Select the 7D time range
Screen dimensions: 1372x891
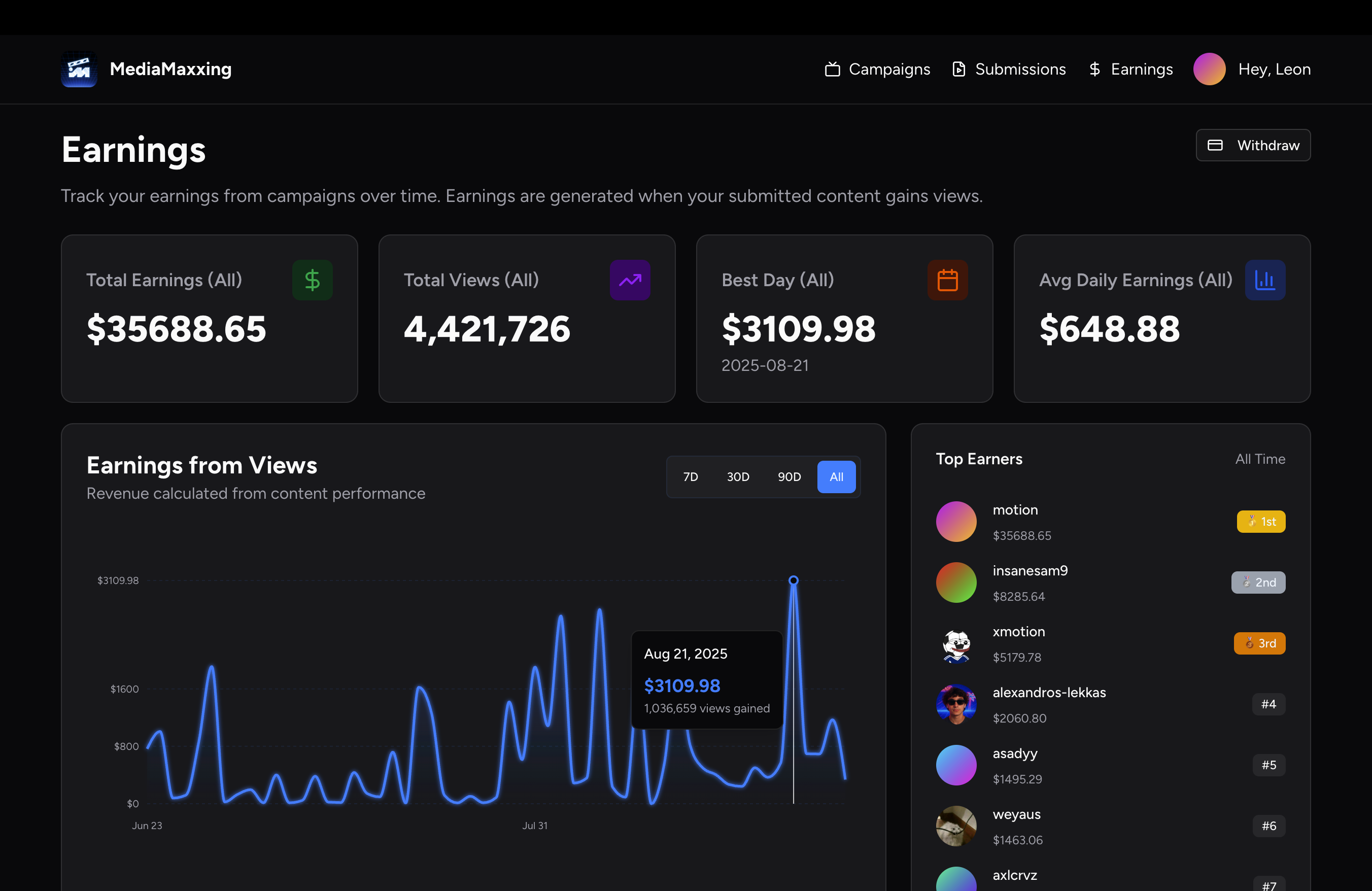click(690, 477)
